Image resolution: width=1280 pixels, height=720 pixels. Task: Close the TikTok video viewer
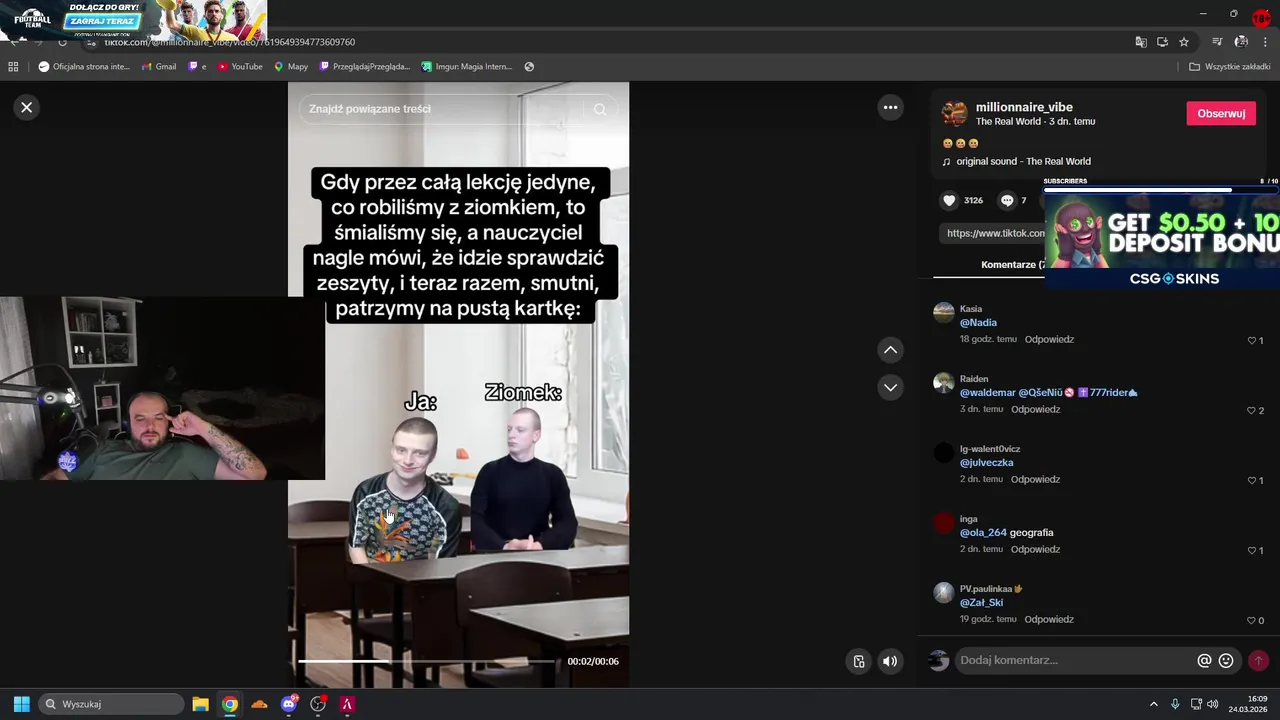click(27, 107)
